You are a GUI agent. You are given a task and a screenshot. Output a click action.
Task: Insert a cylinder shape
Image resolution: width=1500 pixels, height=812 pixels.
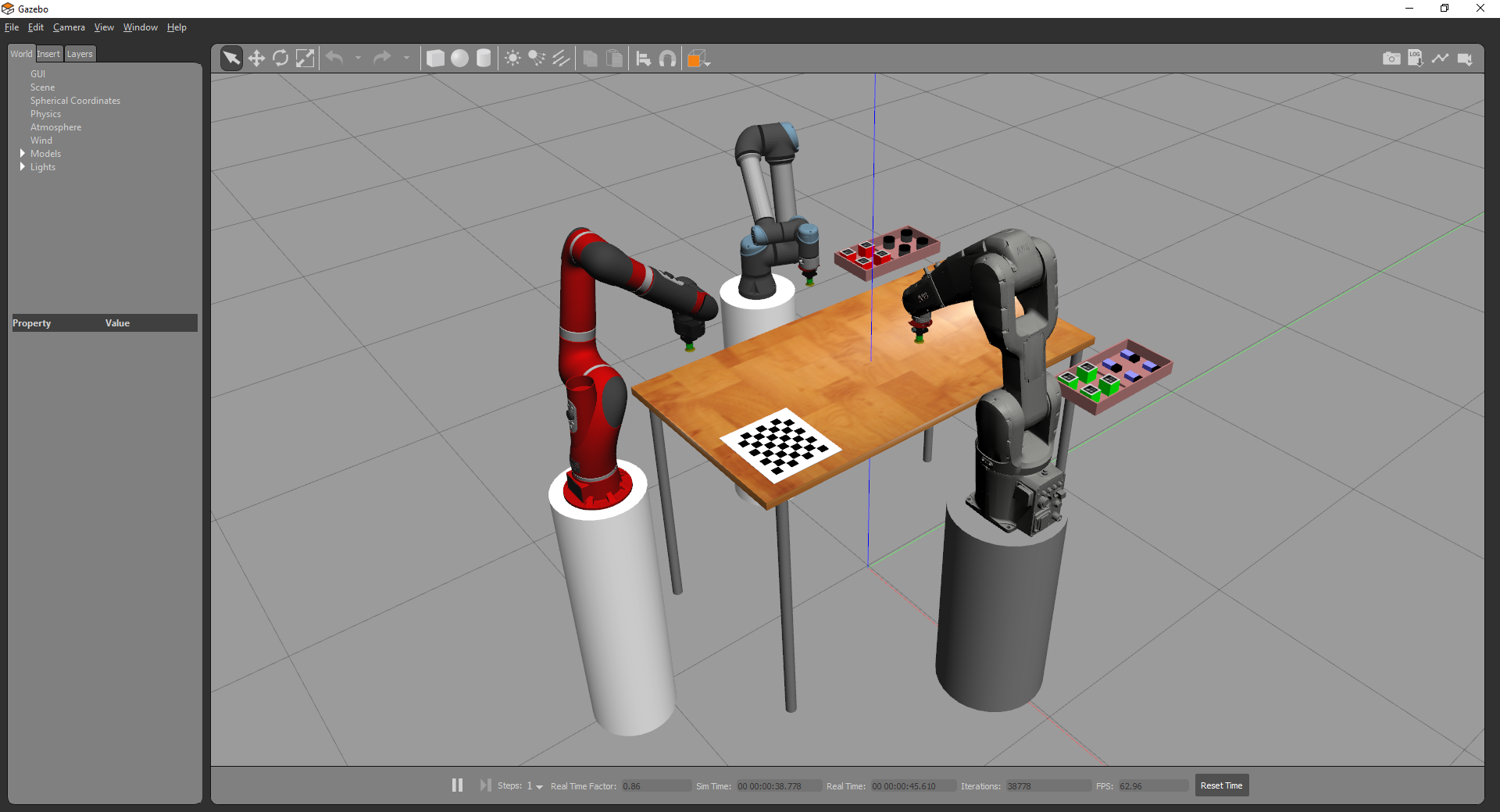coord(484,59)
